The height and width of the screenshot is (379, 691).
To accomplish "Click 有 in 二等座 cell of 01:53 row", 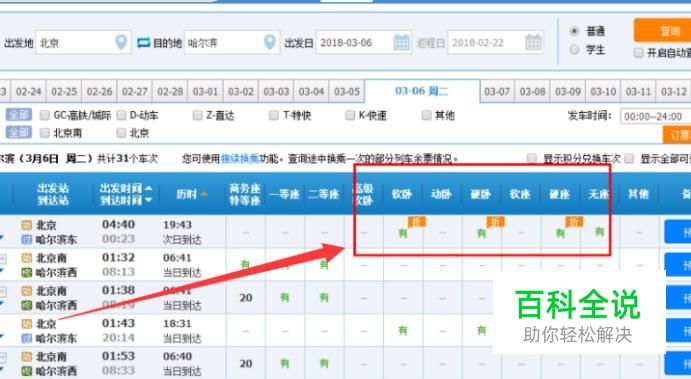I will pyautogui.click(x=324, y=364).
